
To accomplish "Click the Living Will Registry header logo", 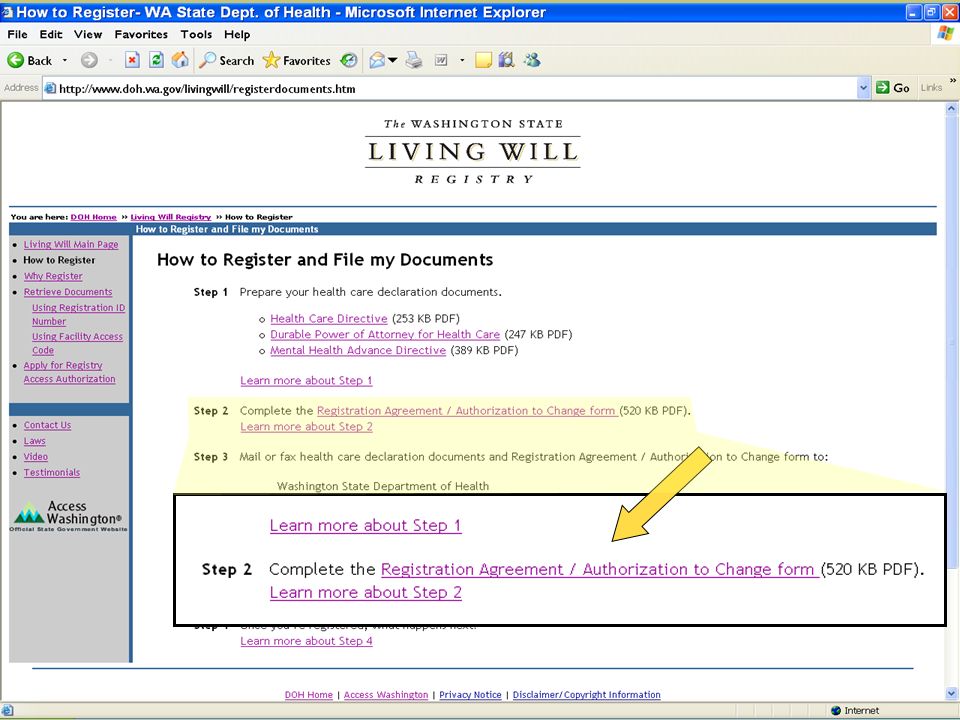I will [x=473, y=151].
